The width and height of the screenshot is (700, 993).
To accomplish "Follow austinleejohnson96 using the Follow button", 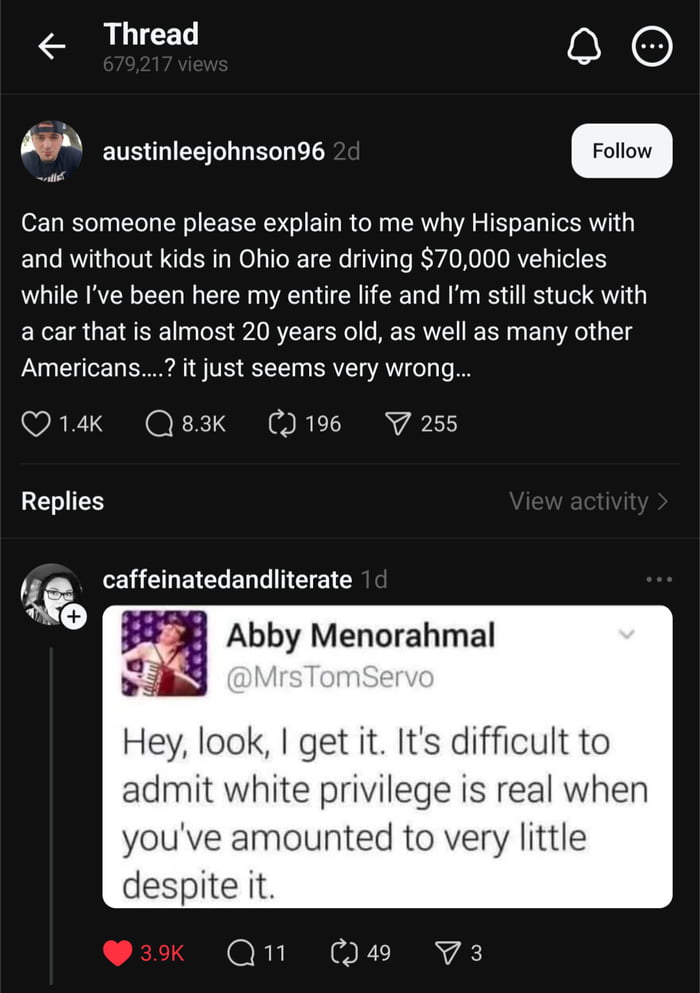I will 621,151.
